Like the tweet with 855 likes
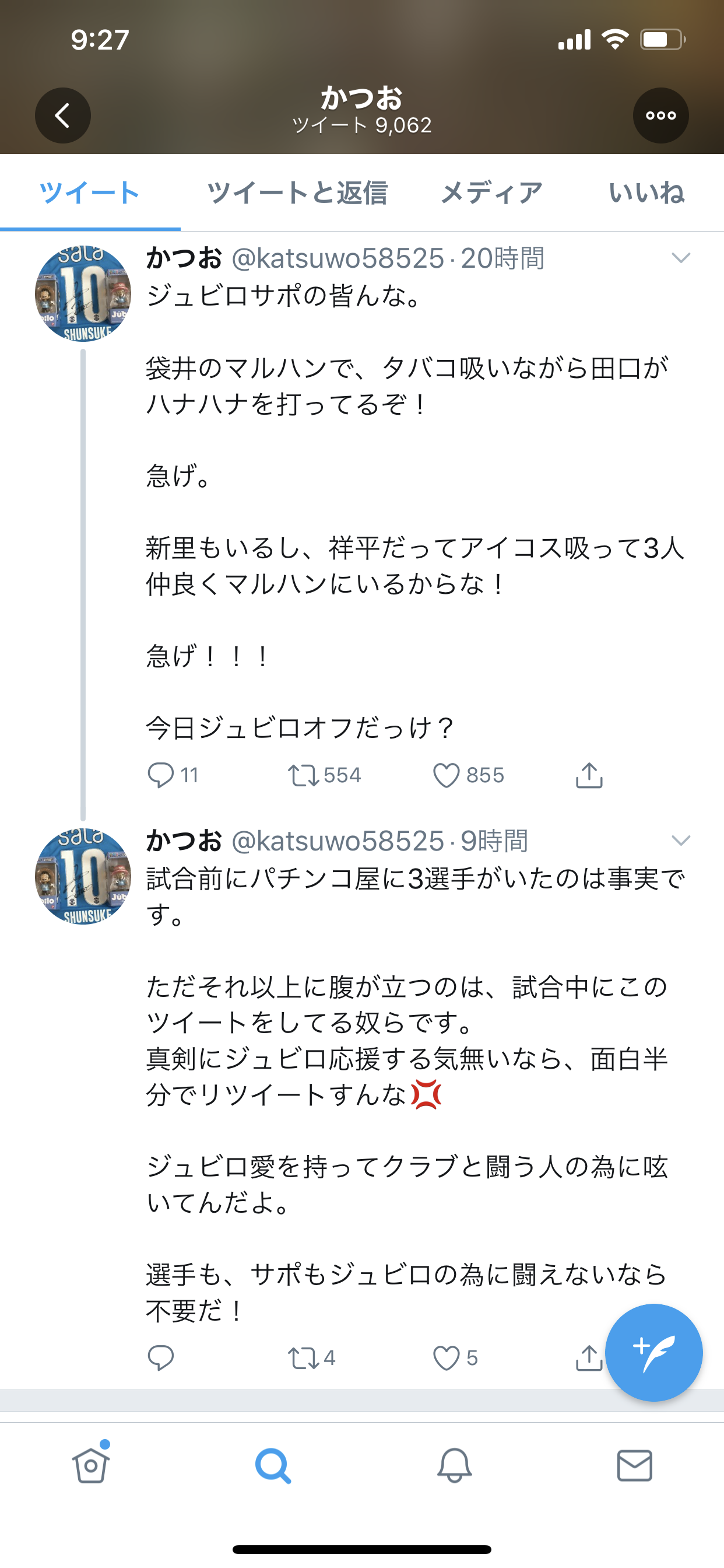Image resolution: width=724 pixels, height=1568 pixels. tap(446, 775)
